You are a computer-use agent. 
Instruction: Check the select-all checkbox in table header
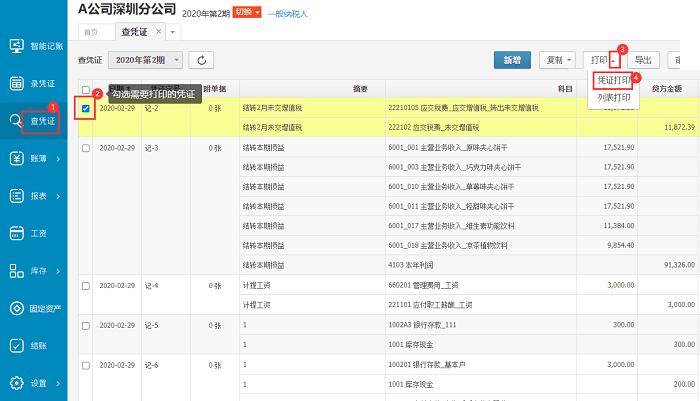pos(86,89)
